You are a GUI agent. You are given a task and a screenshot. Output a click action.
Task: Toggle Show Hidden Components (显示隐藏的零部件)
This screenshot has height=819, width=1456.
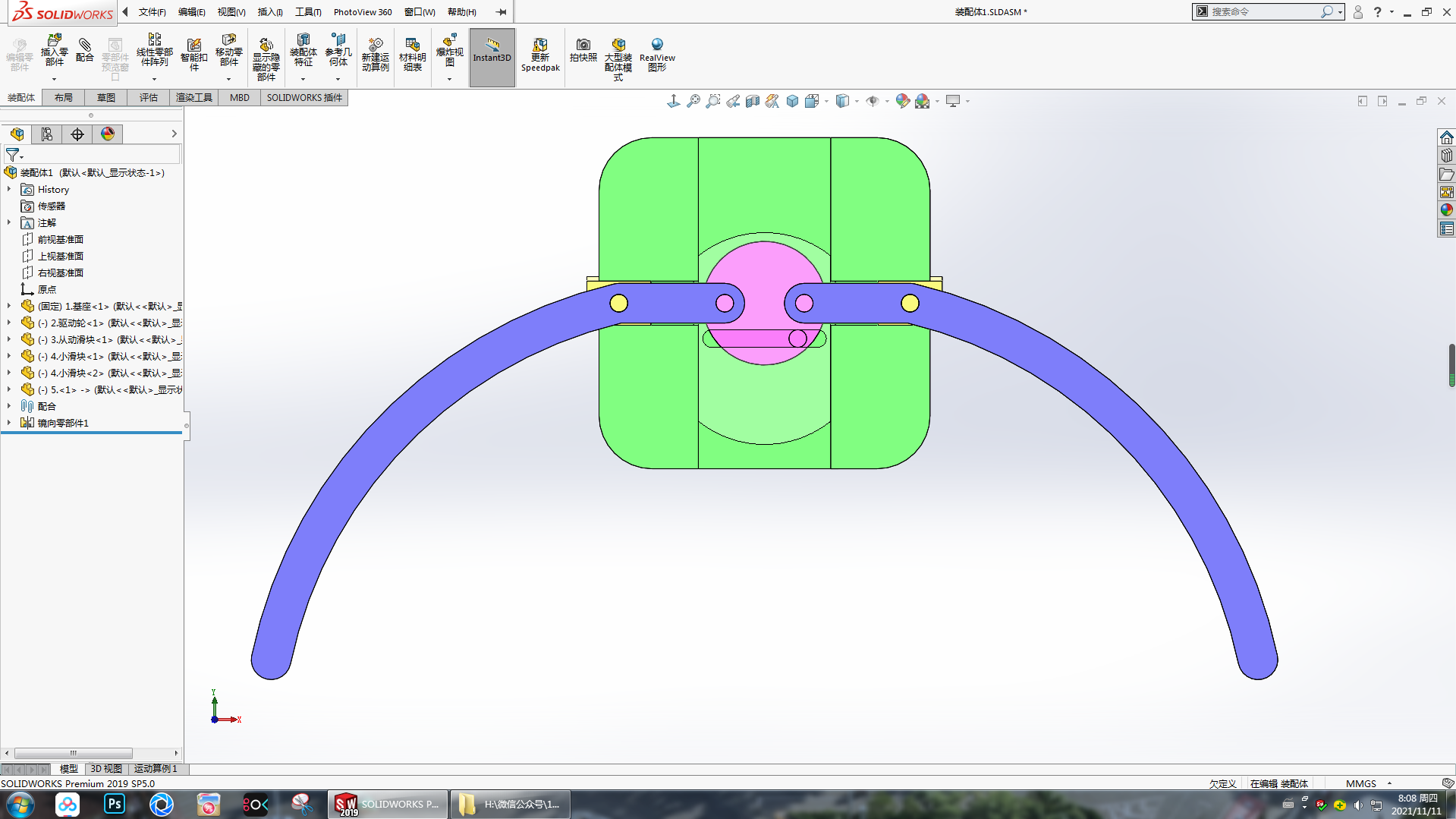266,59
